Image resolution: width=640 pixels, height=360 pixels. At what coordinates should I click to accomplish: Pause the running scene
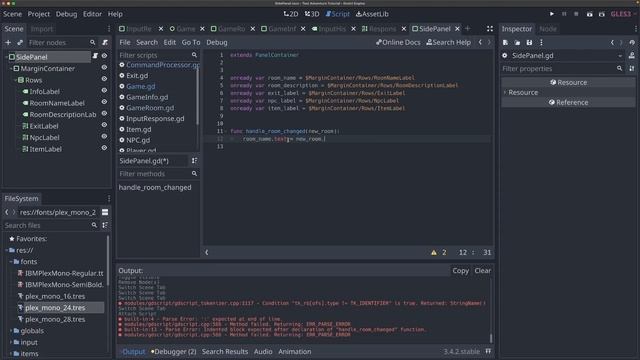click(x=564, y=14)
